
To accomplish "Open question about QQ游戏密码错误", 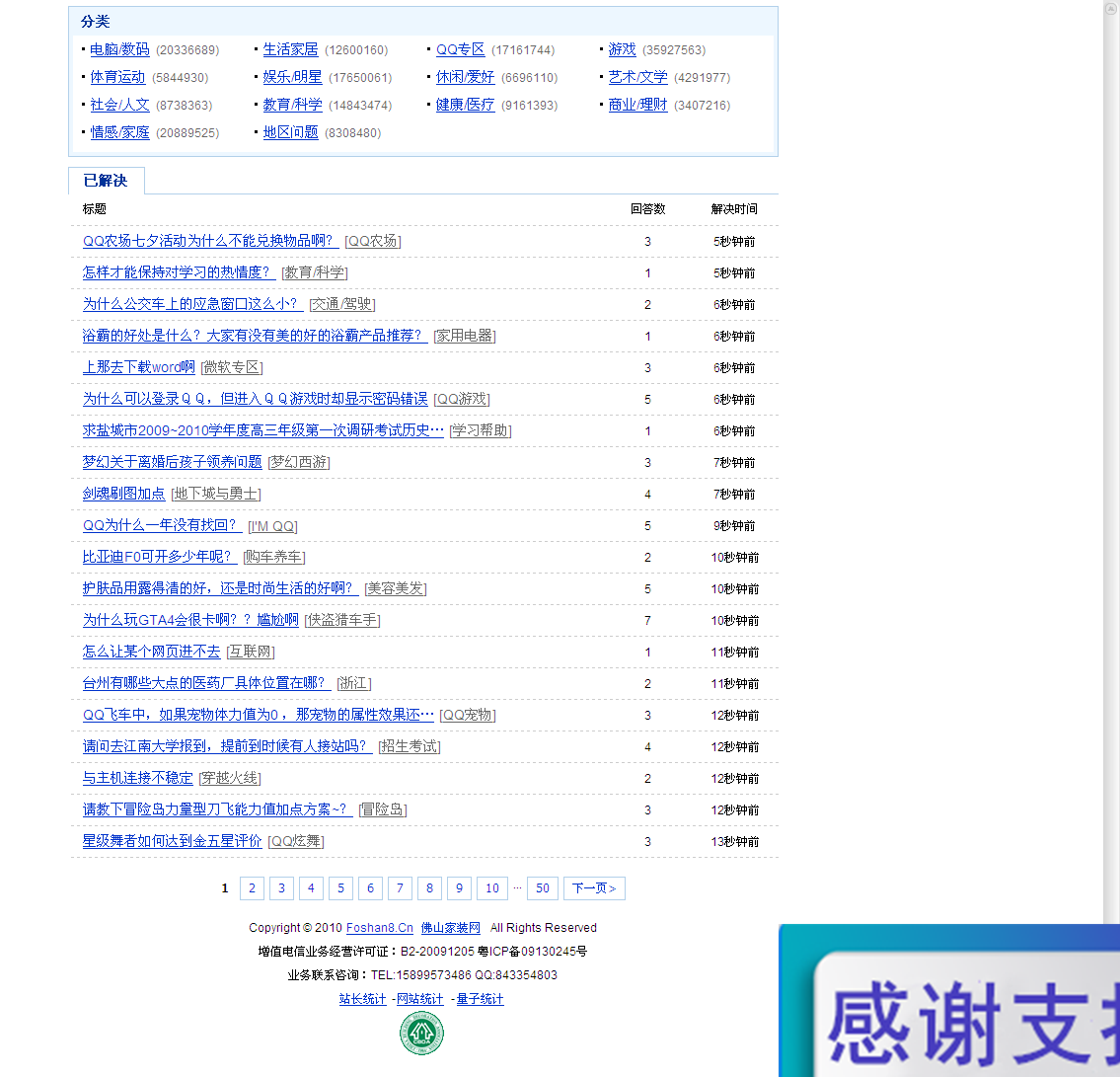I will pos(255,399).
